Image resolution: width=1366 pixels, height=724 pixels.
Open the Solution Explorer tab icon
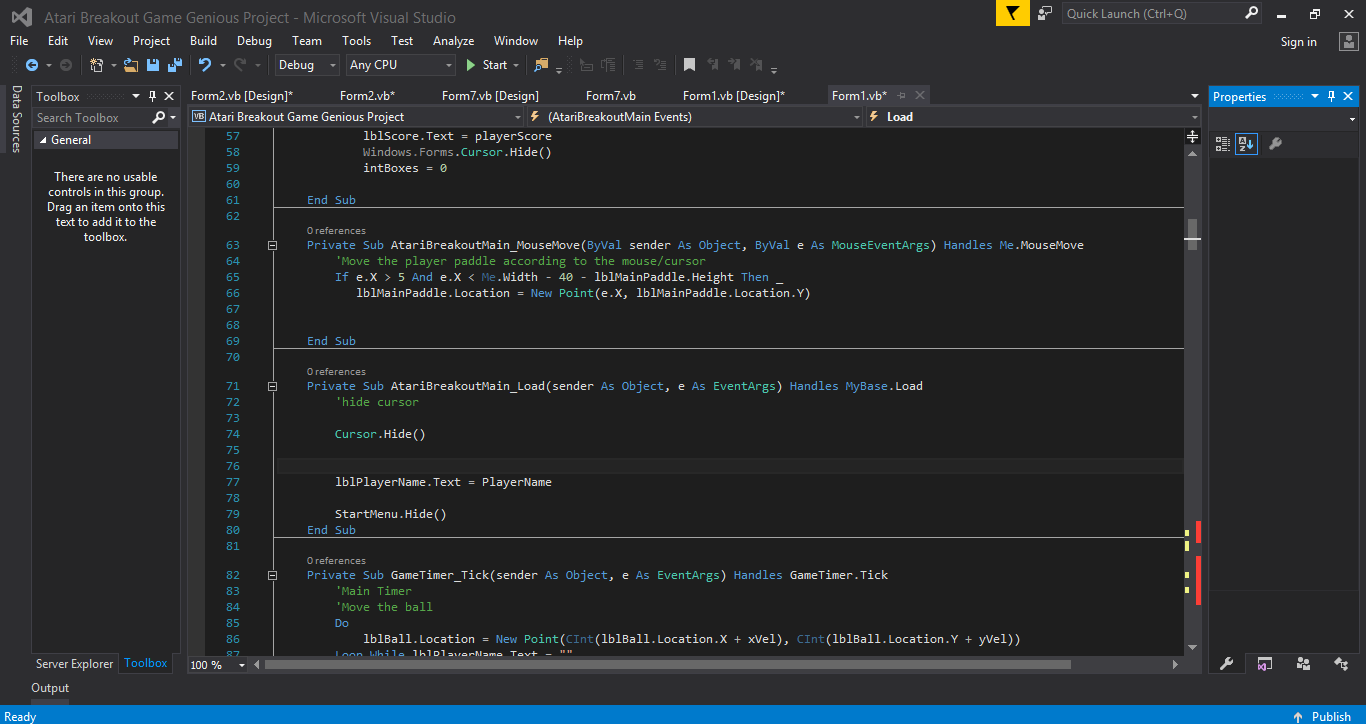(1264, 663)
